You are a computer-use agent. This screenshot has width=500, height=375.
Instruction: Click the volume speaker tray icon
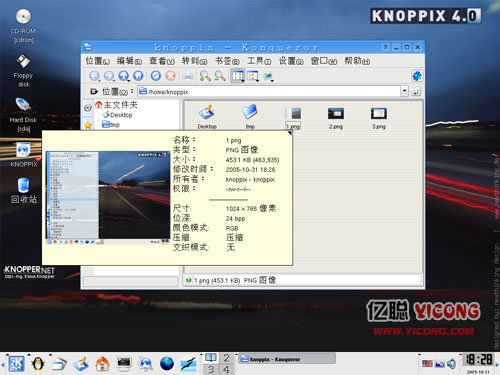pos(451,364)
